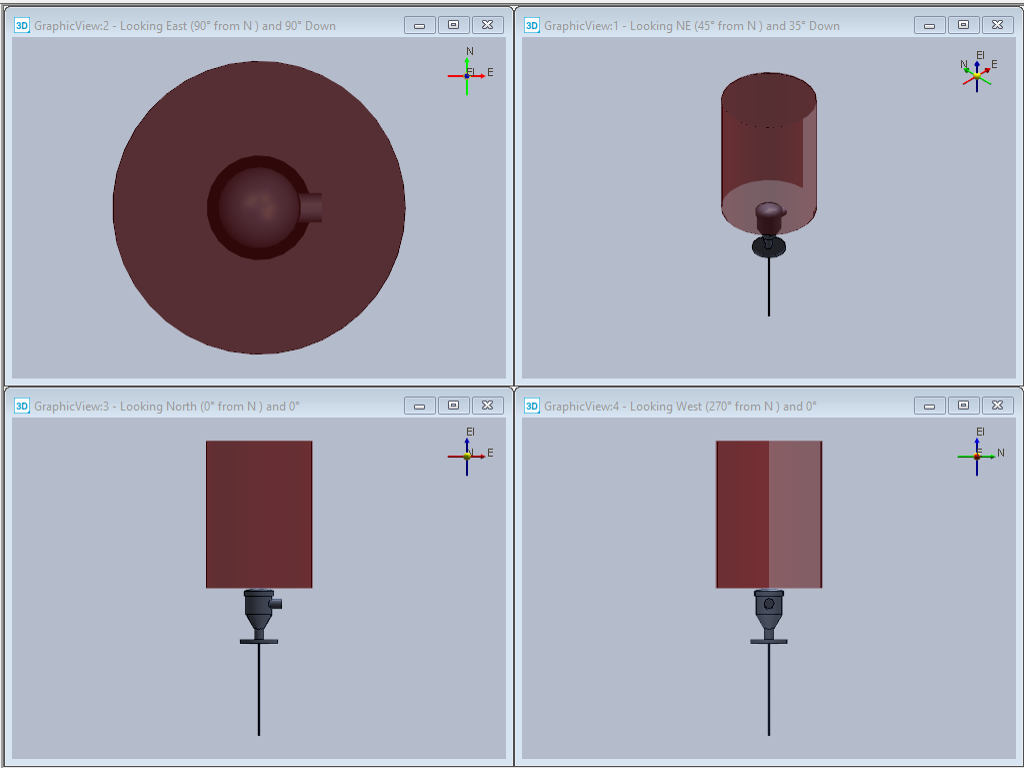Maximize the GraphicView:3 Looking North window
Viewport: 1024px width, 768px height.
[x=453, y=406]
